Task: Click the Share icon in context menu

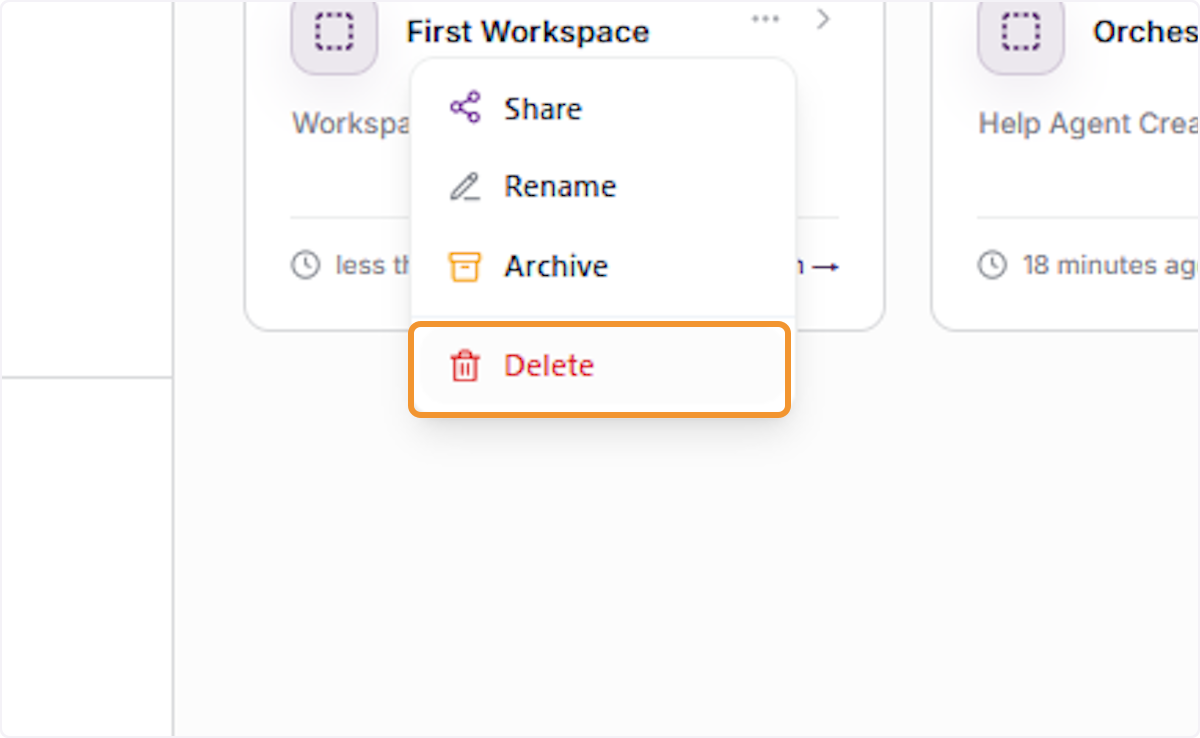Action: (465, 108)
